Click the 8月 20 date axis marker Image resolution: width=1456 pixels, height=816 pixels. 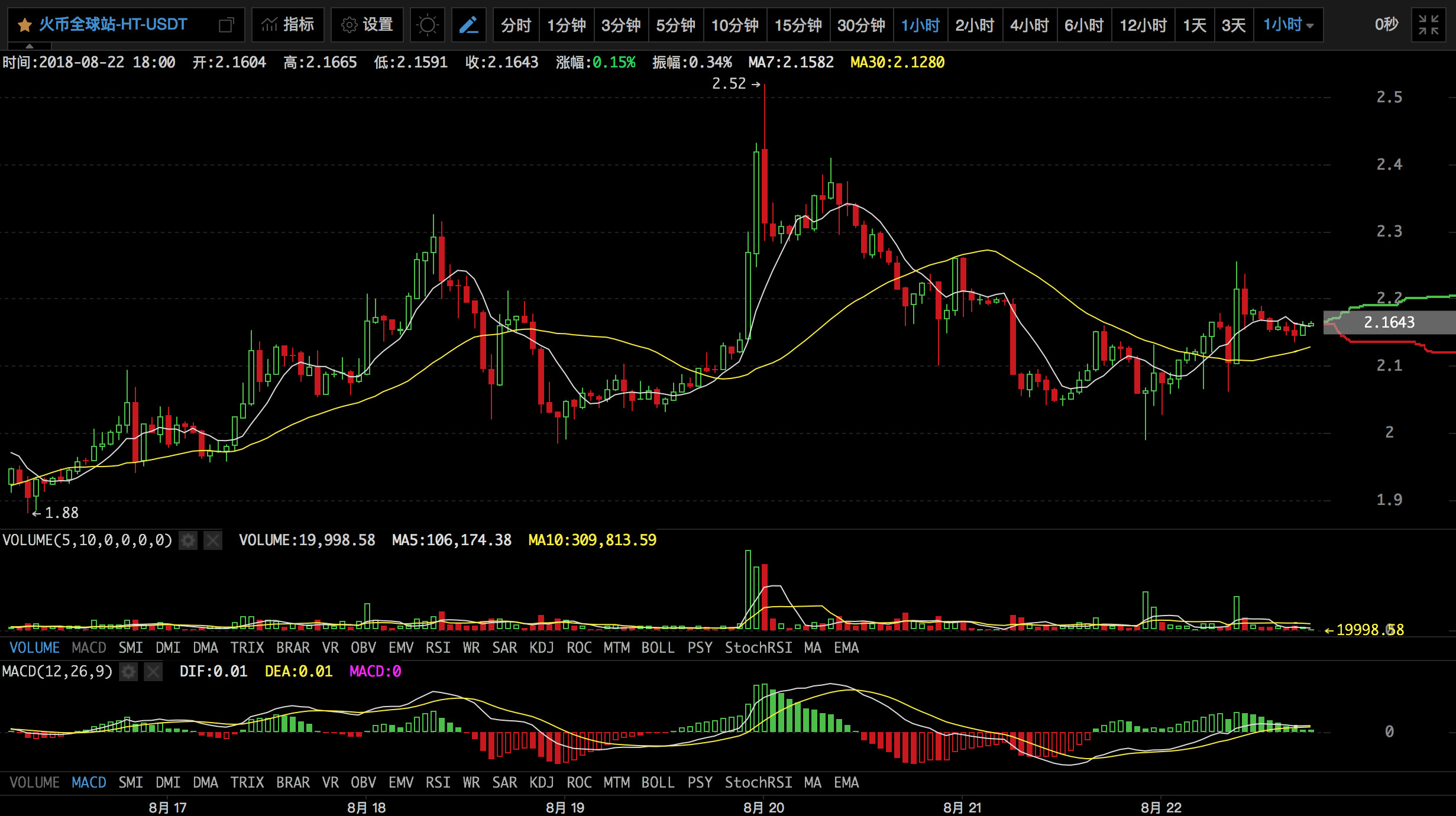click(x=763, y=808)
